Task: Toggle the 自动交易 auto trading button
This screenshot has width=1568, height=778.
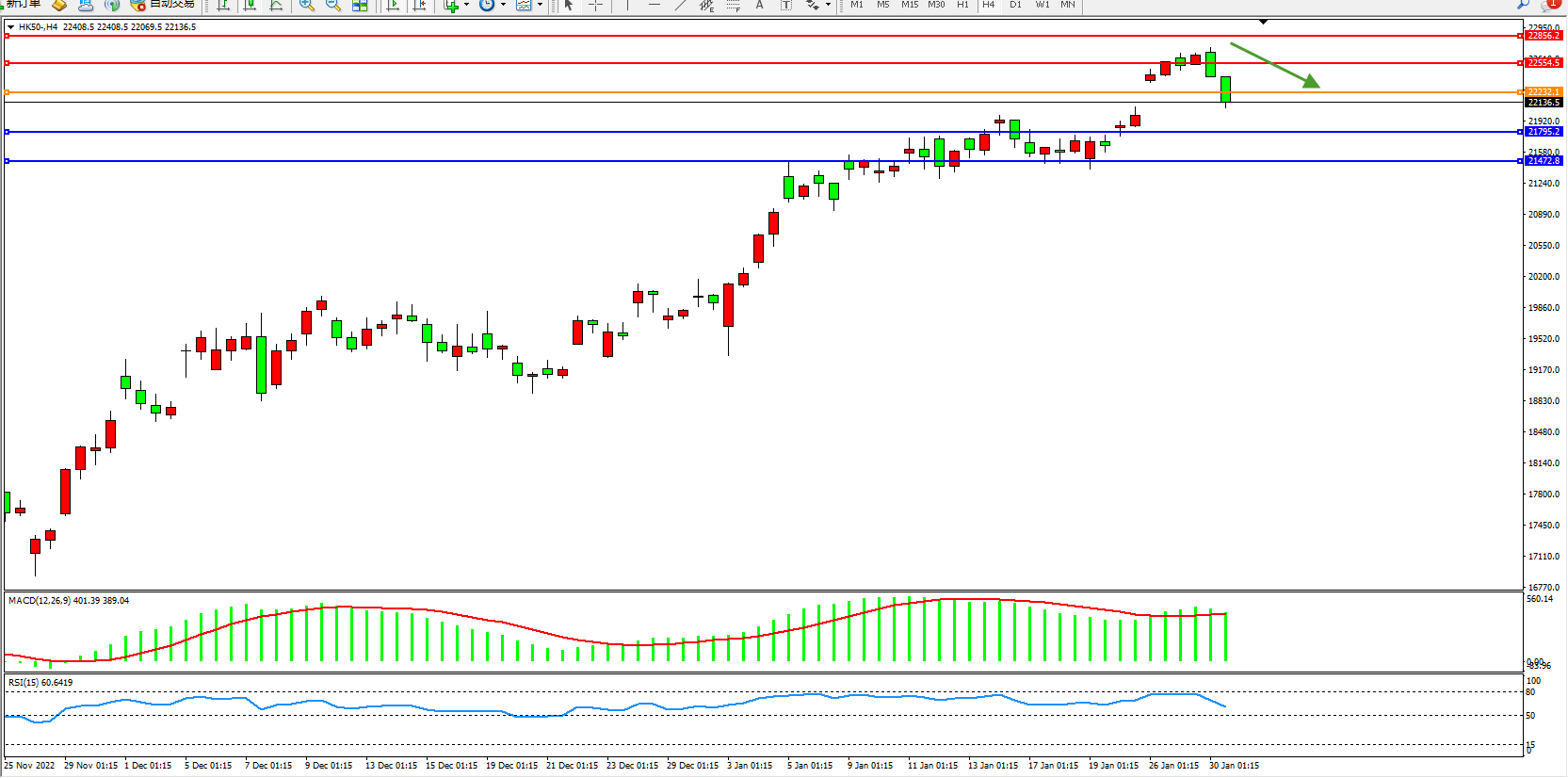Action: (x=162, y=5)
